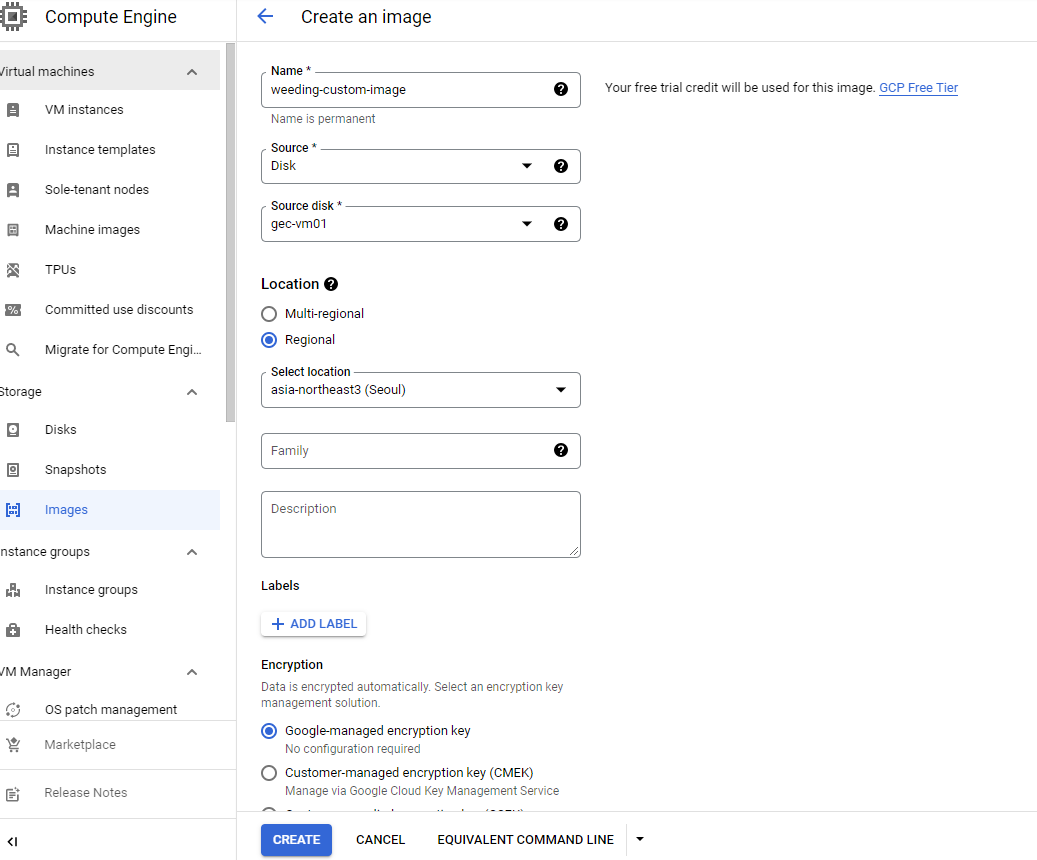Click the Marketplace cart icon

pyautogui.click(x=13, y=745)
